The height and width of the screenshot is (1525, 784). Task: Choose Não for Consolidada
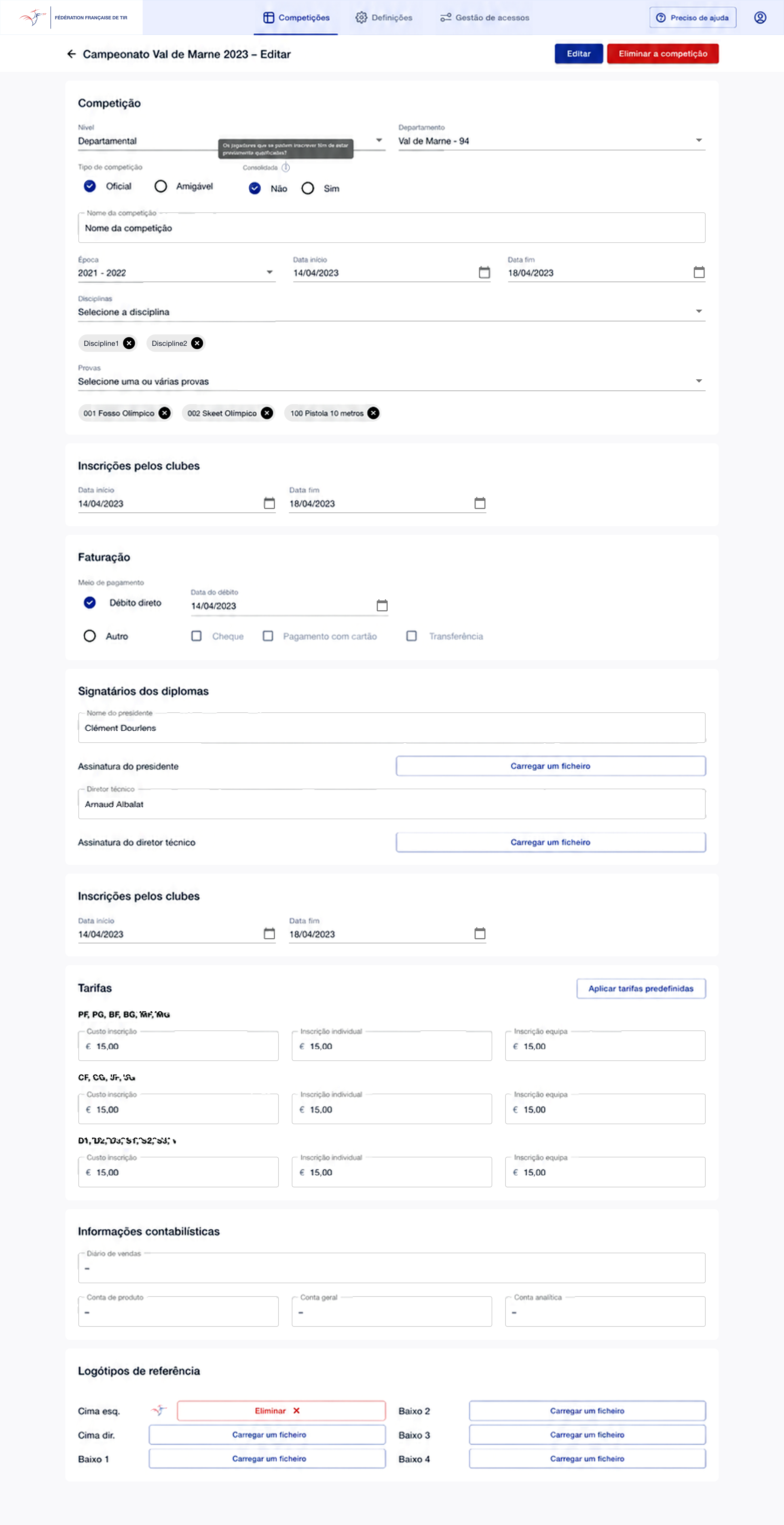pyautogui.click(x=255, y=188)
